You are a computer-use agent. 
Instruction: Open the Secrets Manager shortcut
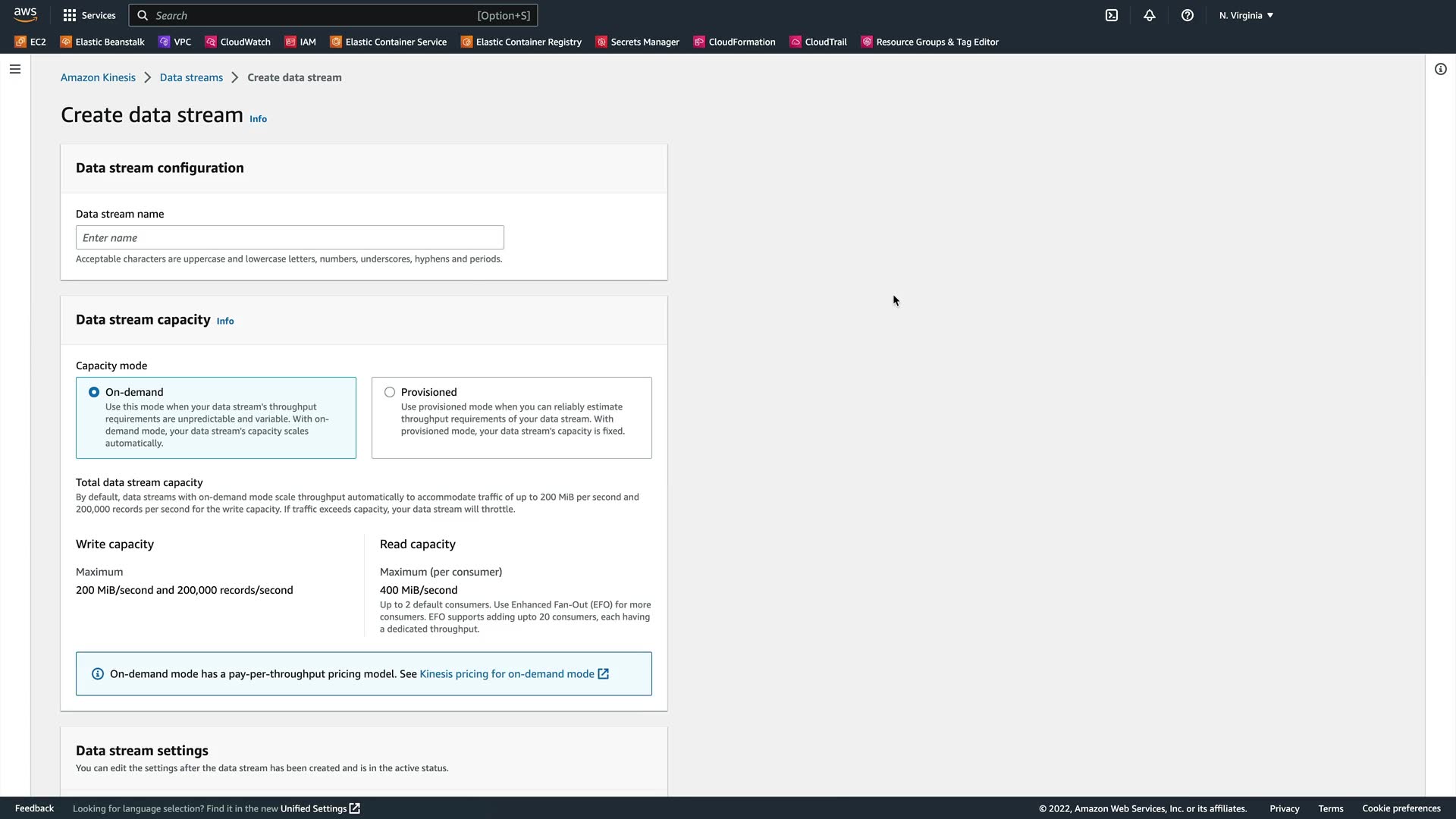pos(637,42)
